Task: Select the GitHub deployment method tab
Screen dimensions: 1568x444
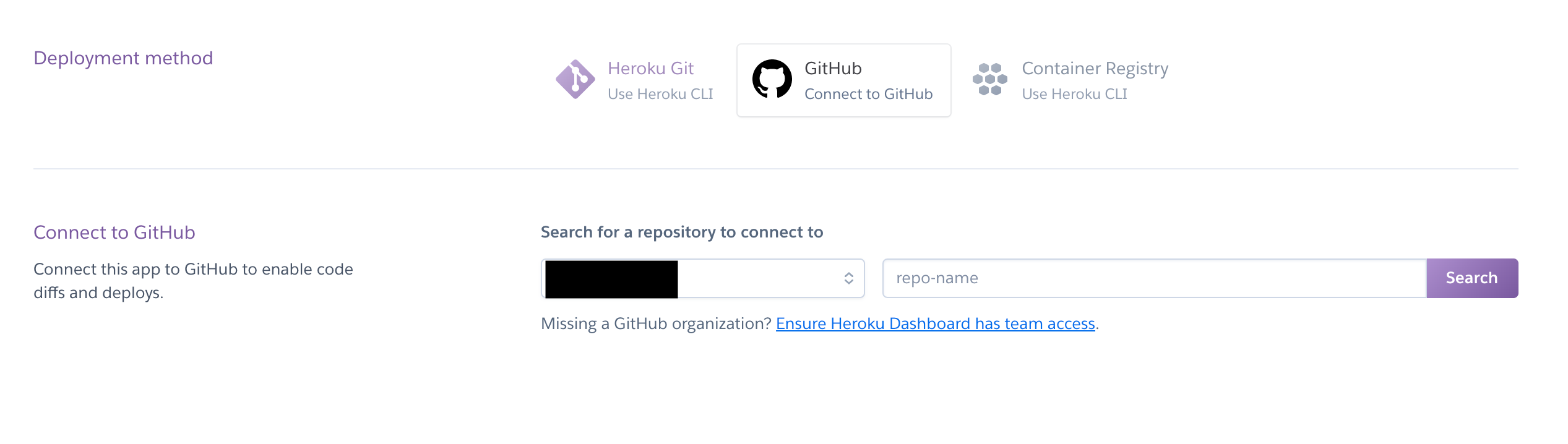Action: coord(844,80)
